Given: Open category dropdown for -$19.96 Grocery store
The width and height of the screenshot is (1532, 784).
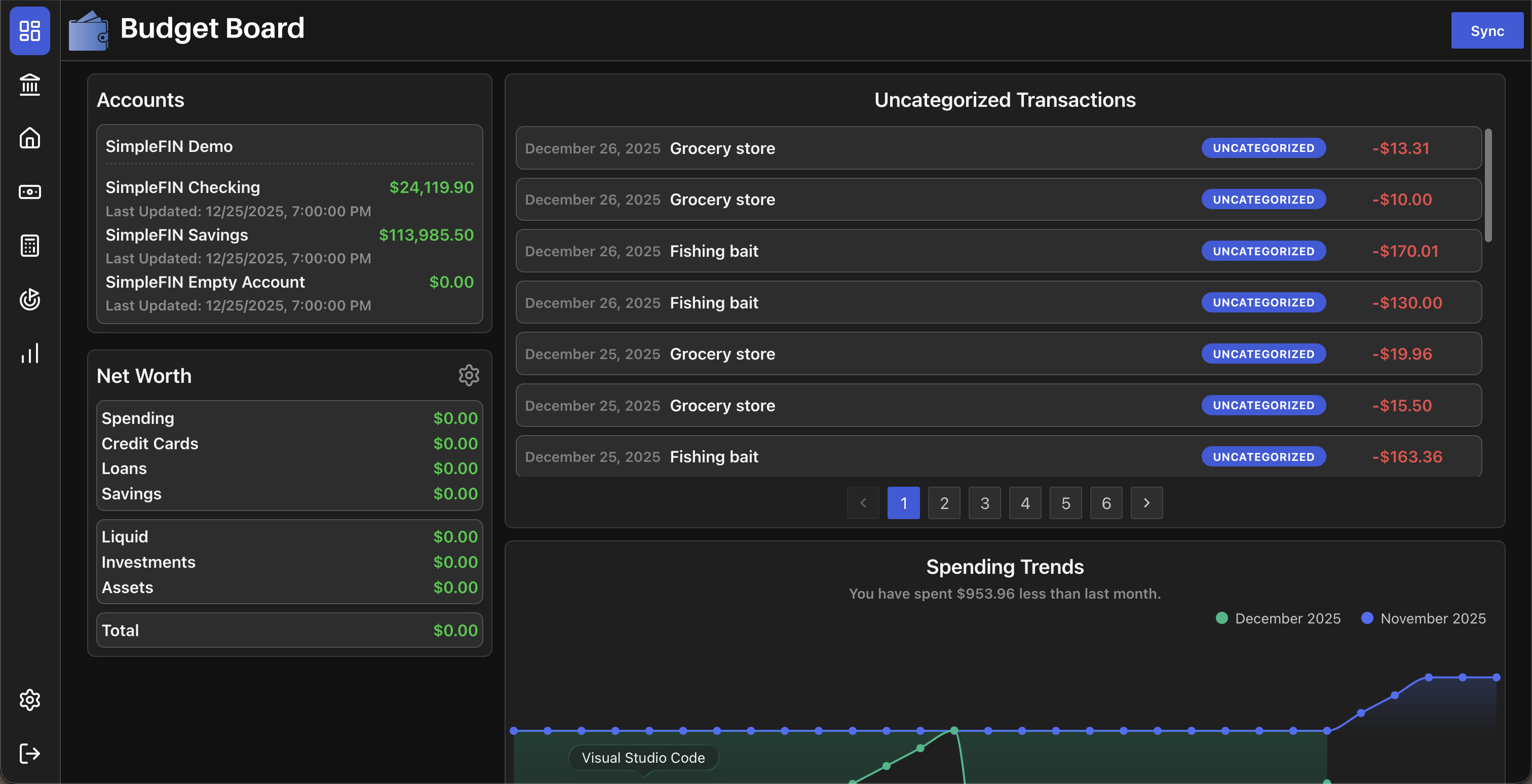Looking at the screenshot, I should coord(1263,354).
